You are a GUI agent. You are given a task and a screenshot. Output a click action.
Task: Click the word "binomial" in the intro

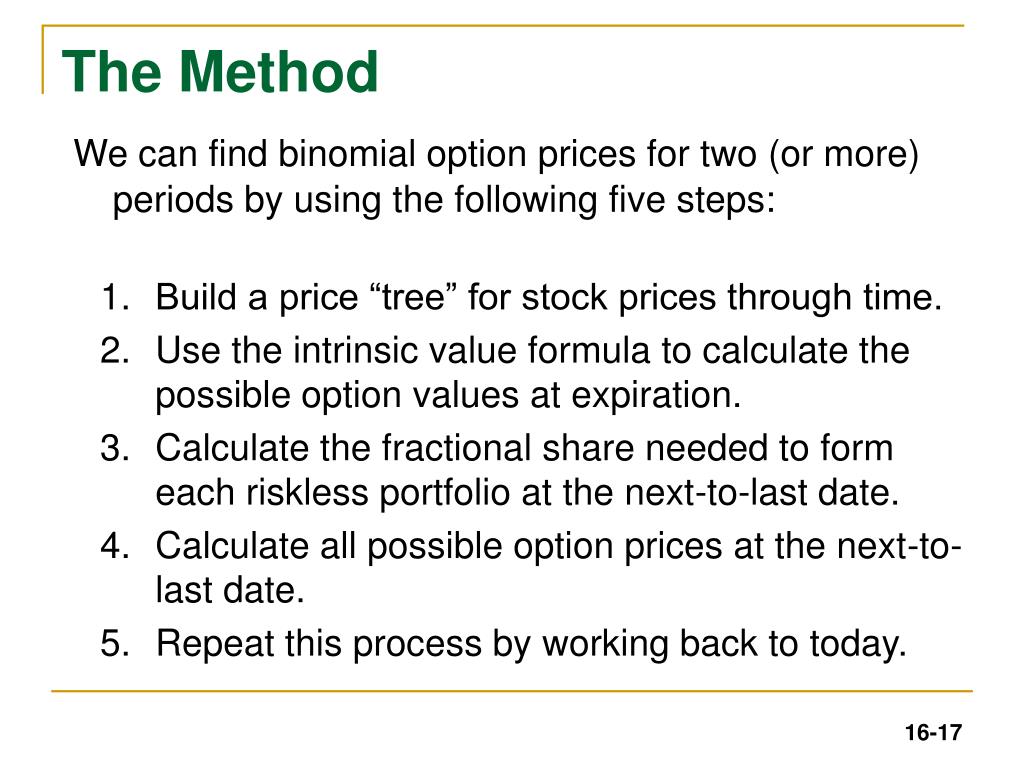pos(347,154)
